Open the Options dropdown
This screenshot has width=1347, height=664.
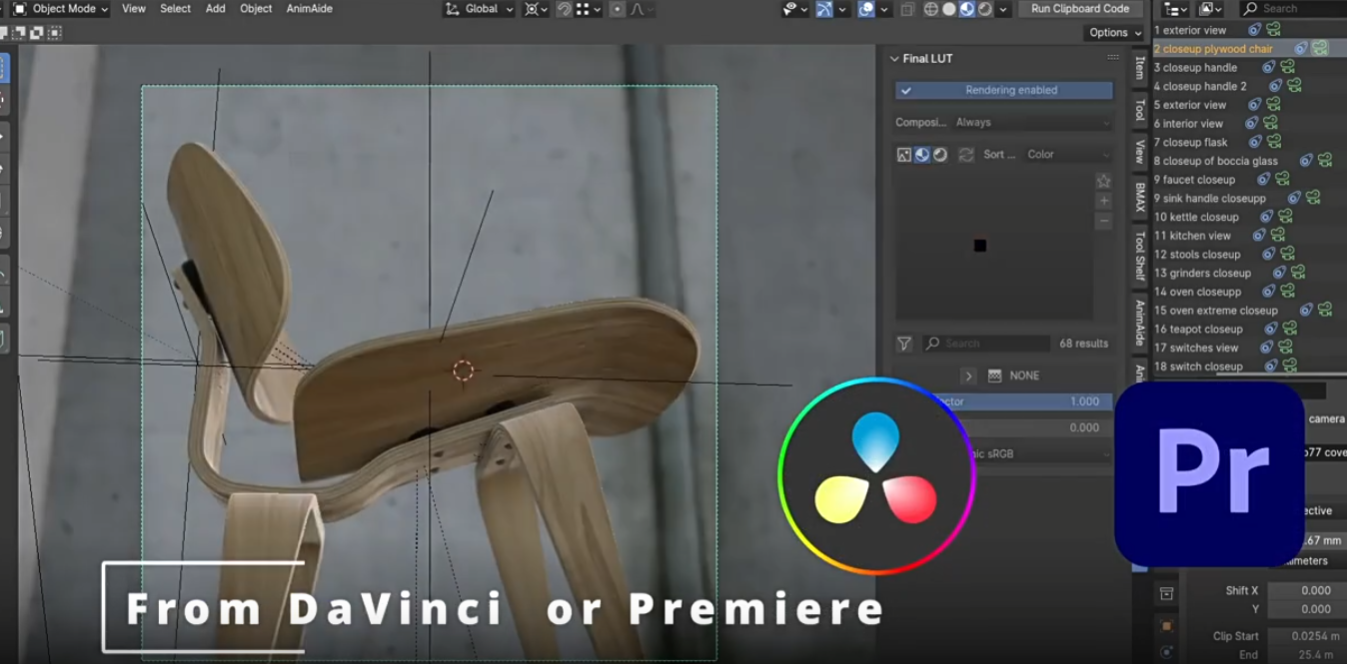click(1114, 33)
